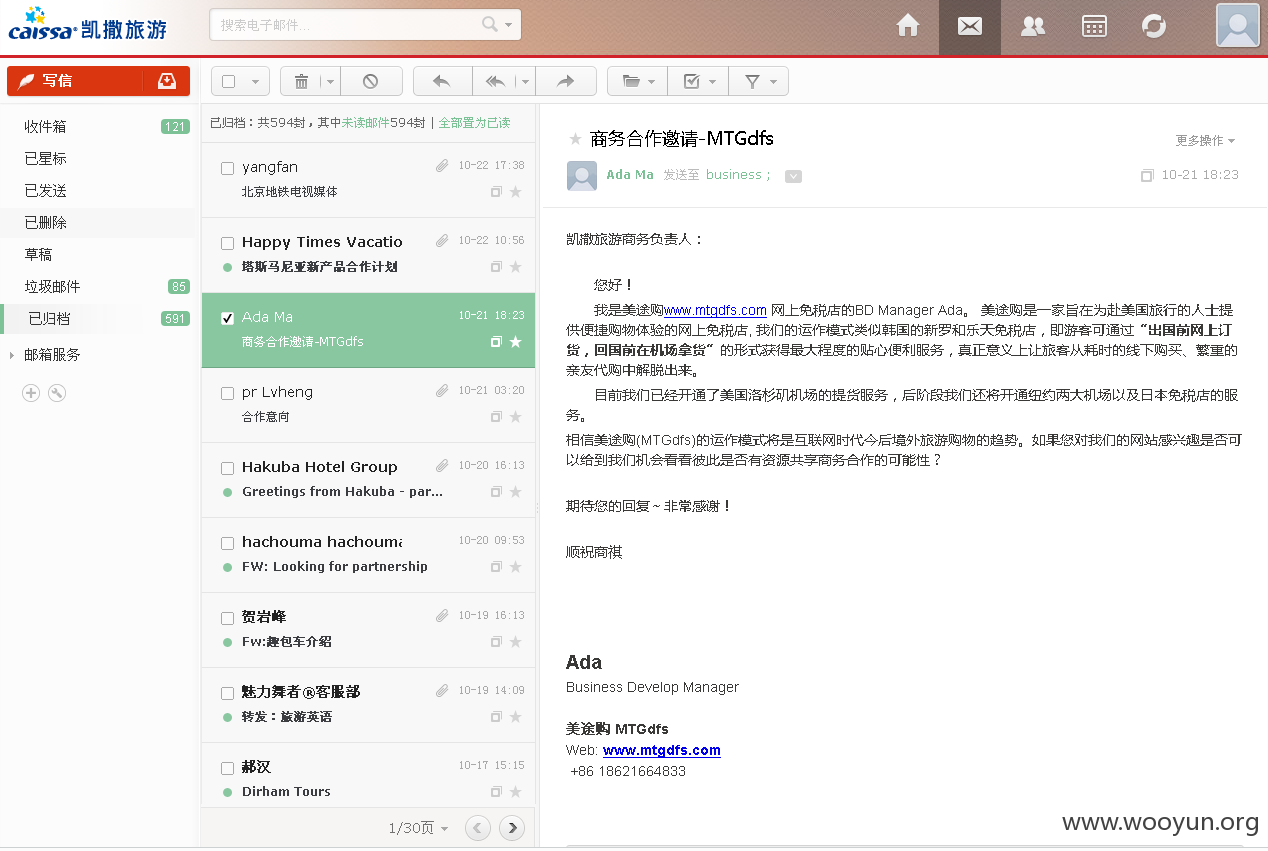Open the filter dropdown
1268x851 pixels.
point(758,82)
